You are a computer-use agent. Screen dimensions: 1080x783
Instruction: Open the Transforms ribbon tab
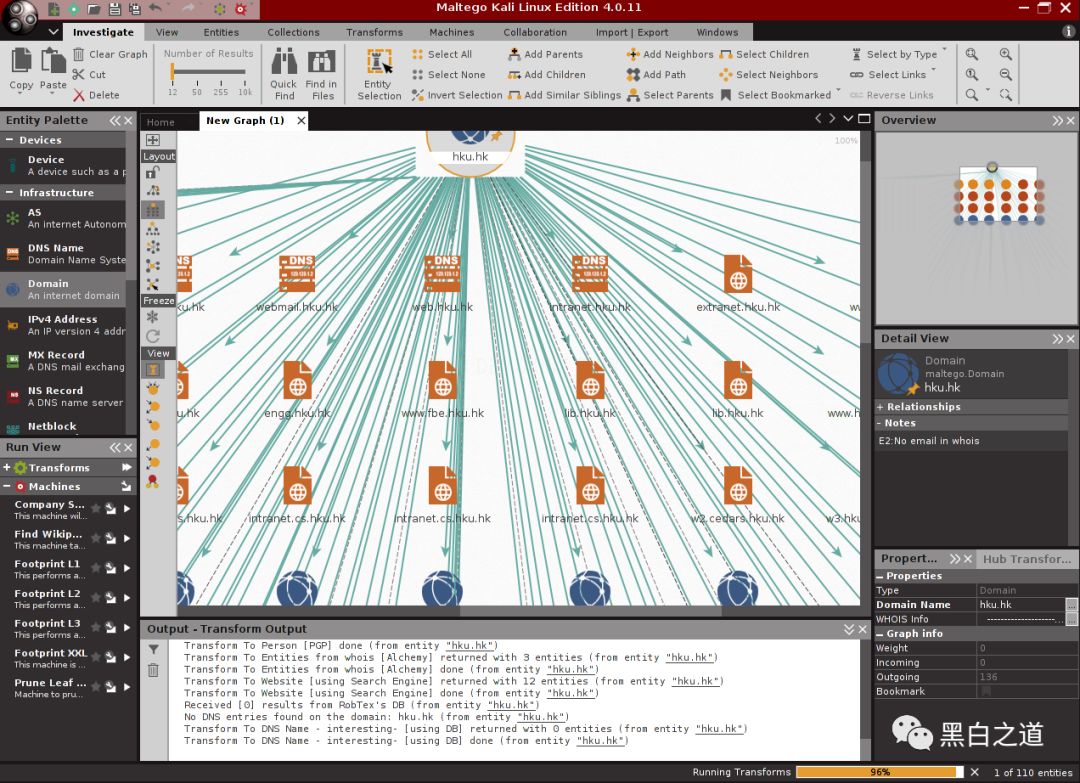point(375,32)
